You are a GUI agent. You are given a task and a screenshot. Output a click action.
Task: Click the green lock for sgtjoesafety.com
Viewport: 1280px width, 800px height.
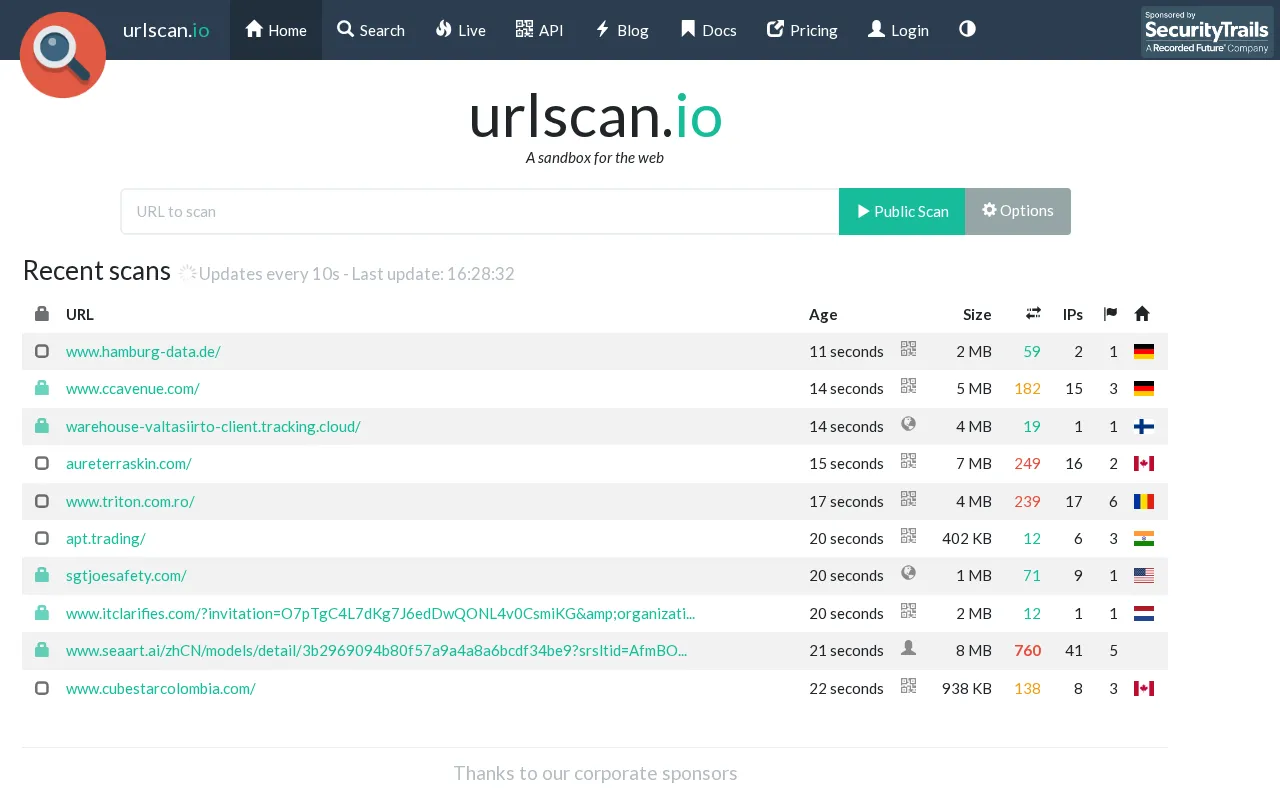(42, 575)
